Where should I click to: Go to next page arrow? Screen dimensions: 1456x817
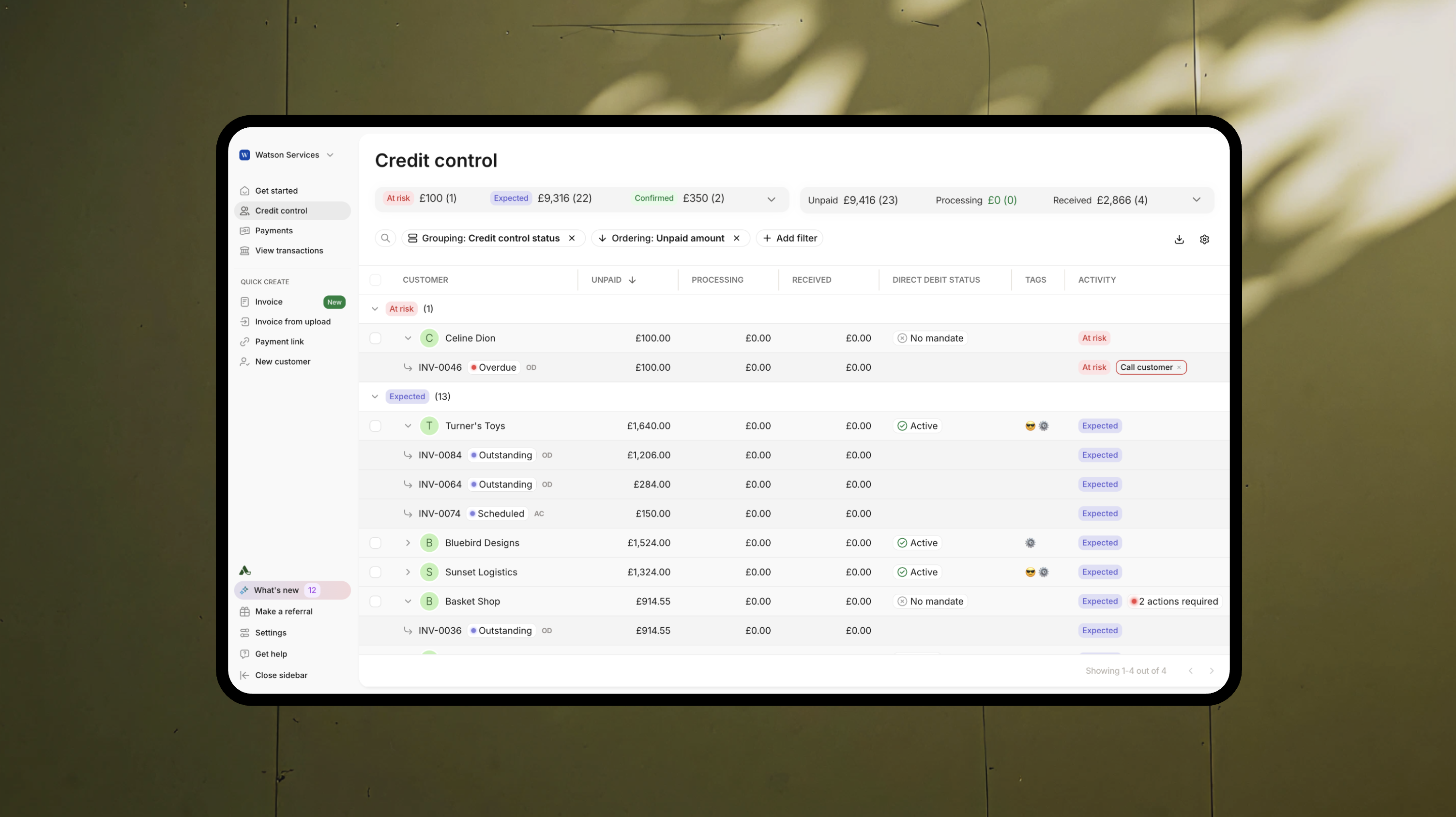pyautogui.click(x=1211, y=671)
